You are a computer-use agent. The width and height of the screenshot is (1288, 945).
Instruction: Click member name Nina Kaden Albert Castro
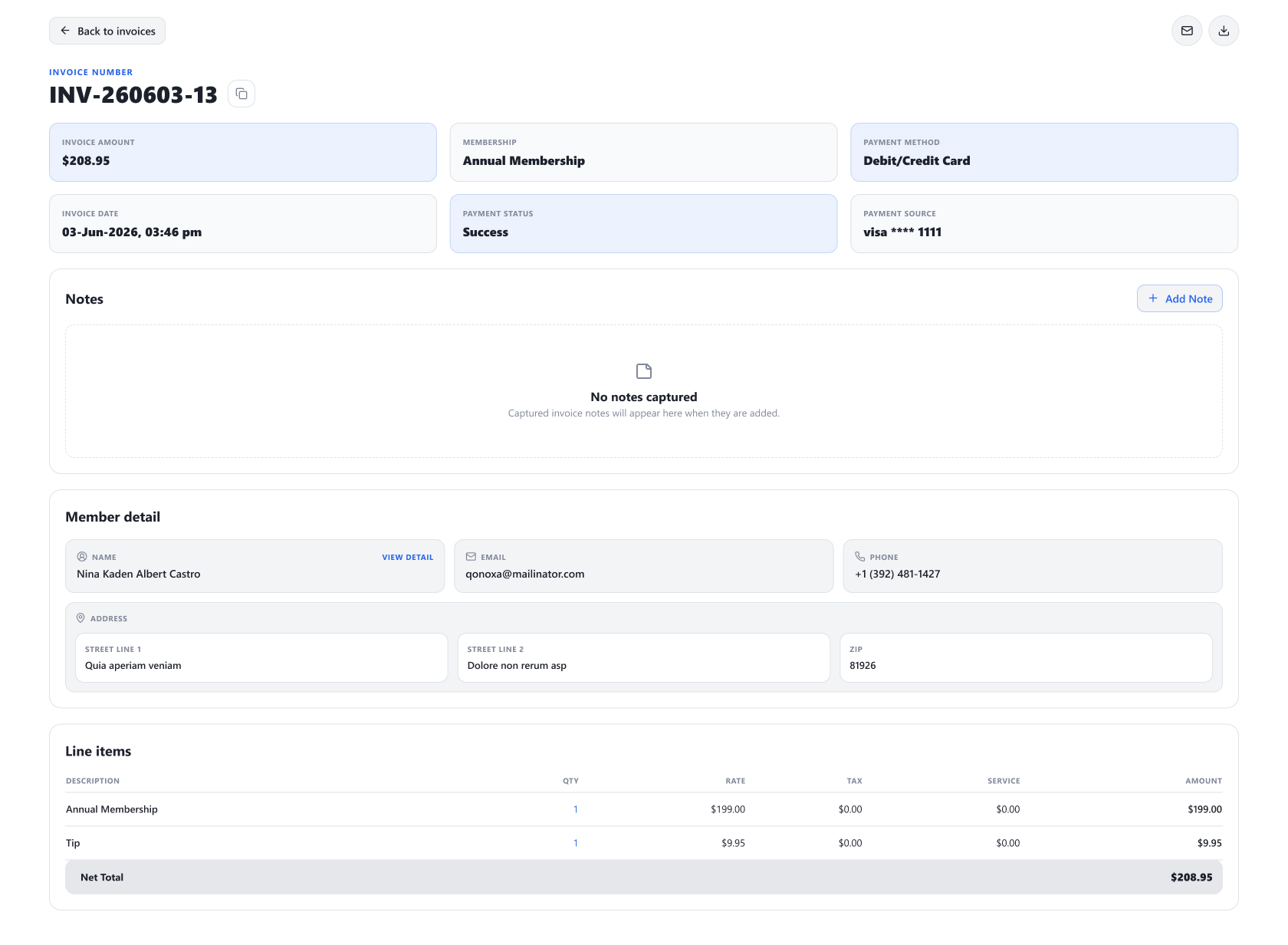click(x=139, y=574)
